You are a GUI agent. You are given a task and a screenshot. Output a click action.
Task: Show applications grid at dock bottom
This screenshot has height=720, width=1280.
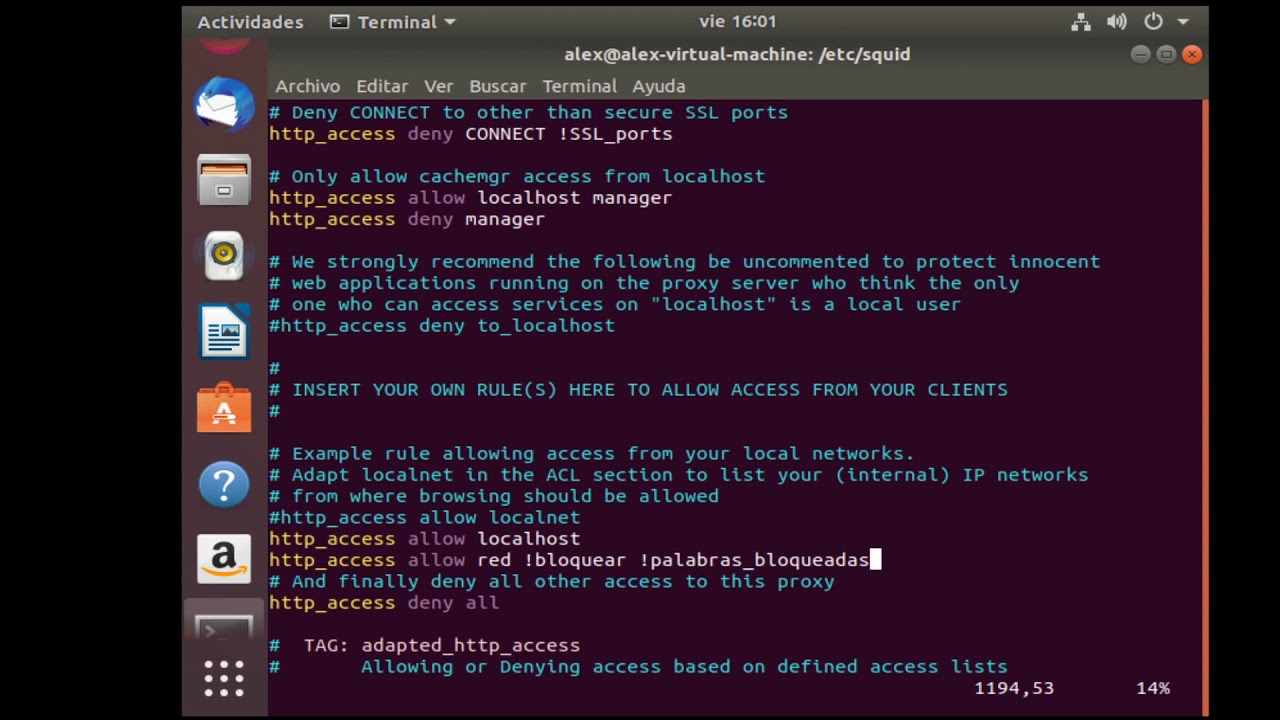point(224,678)
